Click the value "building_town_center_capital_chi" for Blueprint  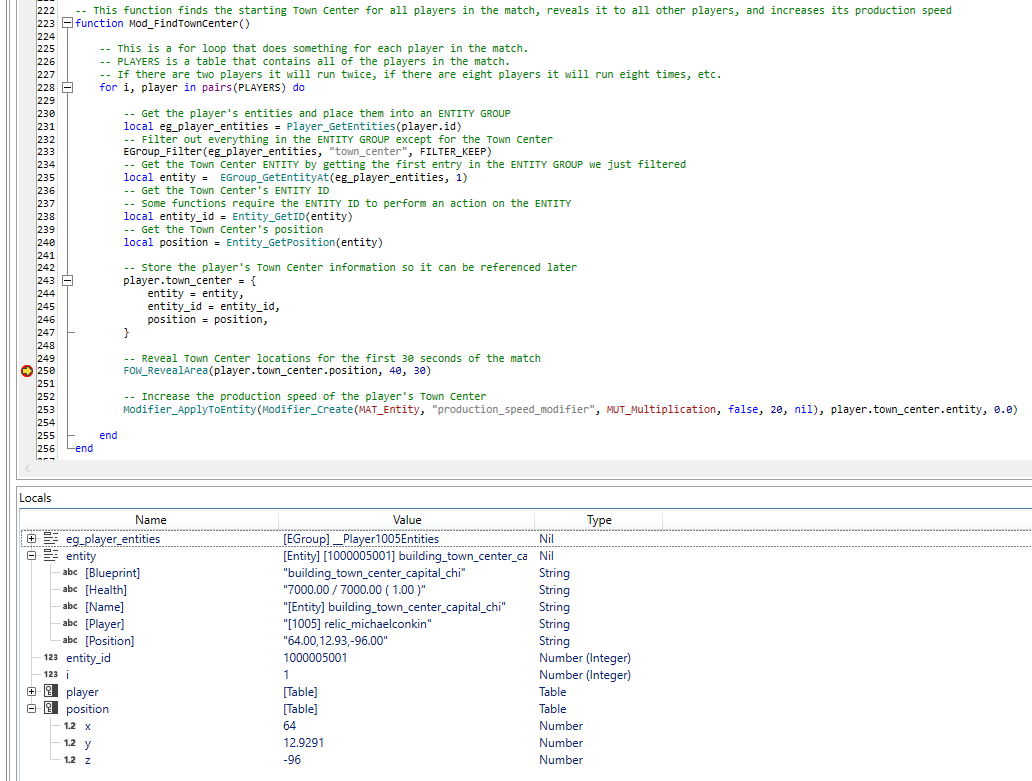click(x=374, y=573)
